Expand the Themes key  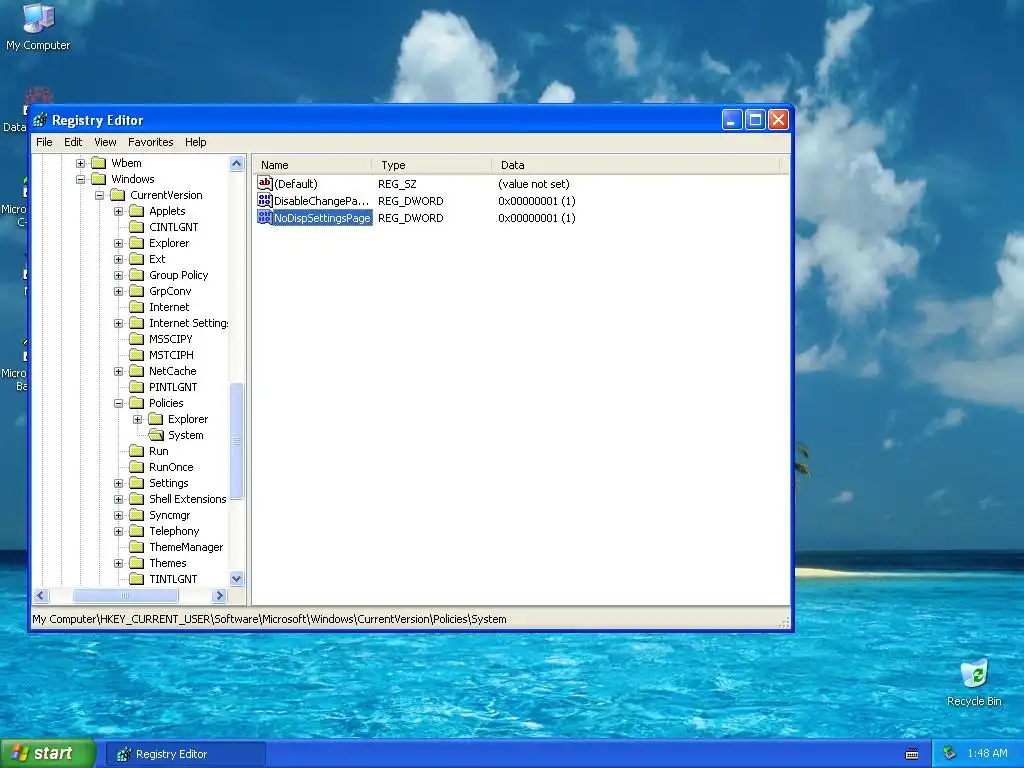click(x=118, y=563)
